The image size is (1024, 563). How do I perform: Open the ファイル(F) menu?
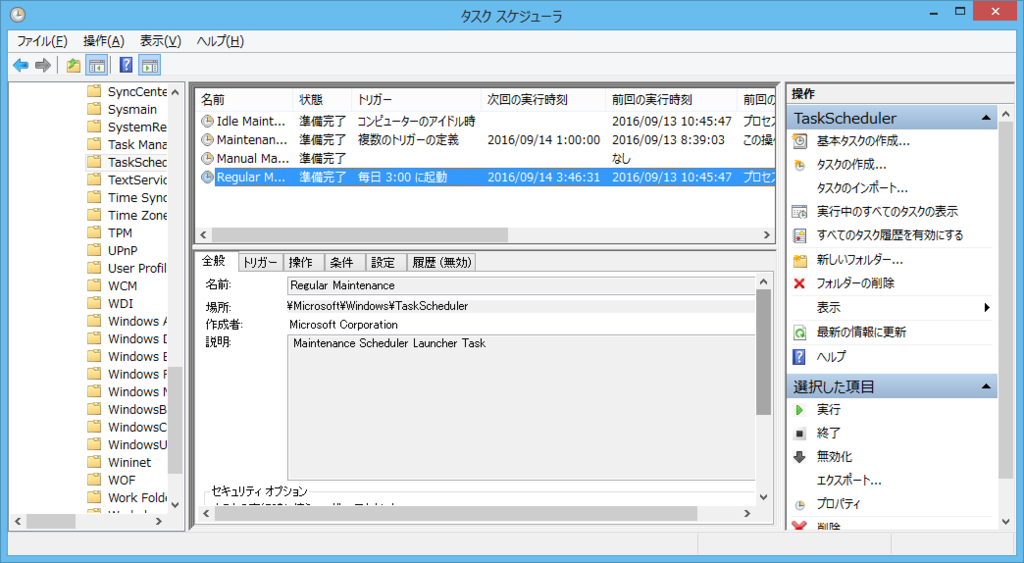[42, 41]
